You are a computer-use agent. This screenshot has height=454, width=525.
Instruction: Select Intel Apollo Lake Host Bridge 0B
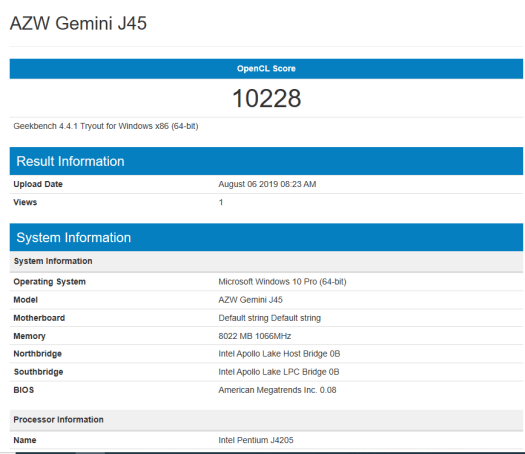pyautogui.click(x=279, y=354)
